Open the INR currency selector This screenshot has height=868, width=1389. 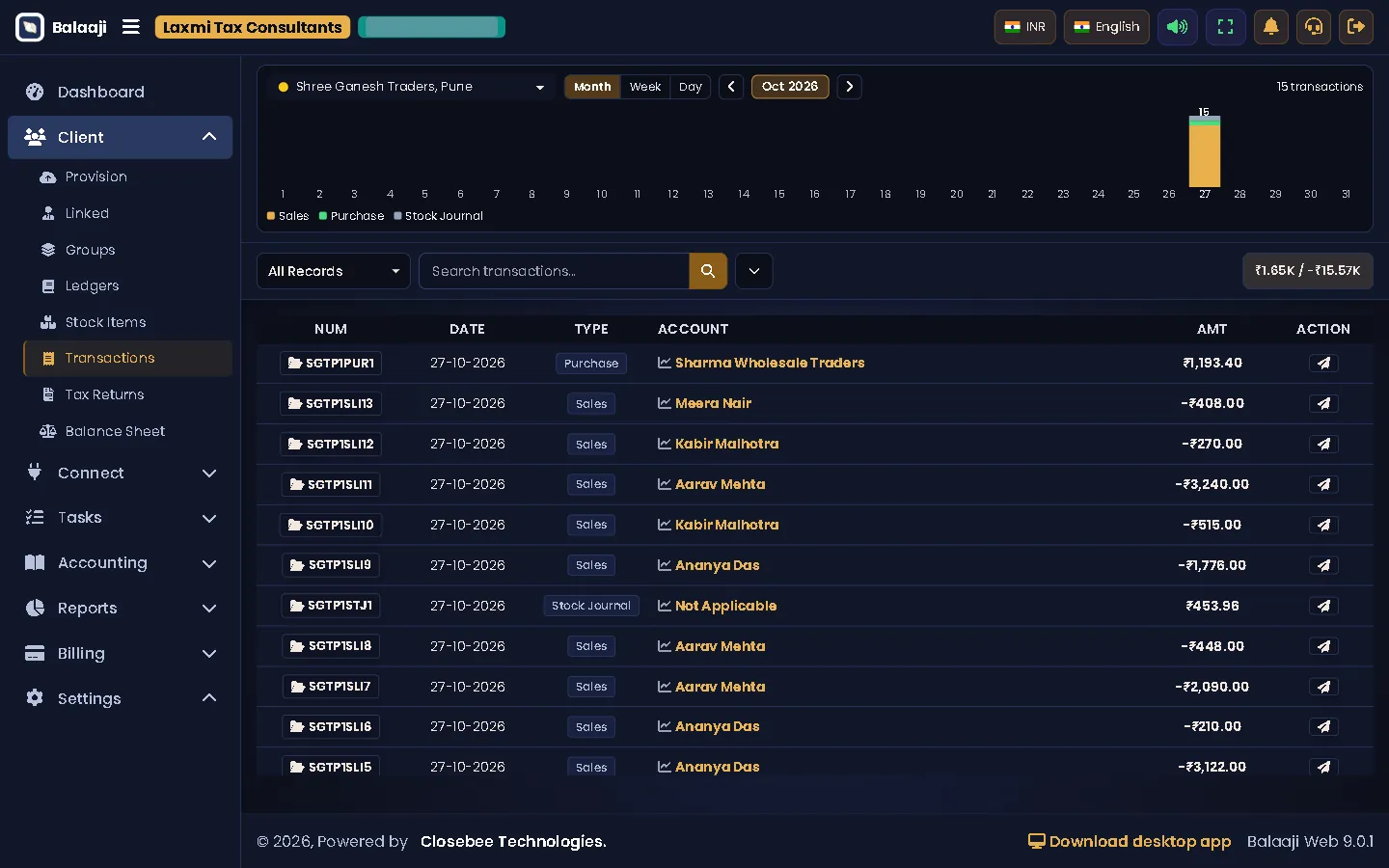coord(1025,27)
